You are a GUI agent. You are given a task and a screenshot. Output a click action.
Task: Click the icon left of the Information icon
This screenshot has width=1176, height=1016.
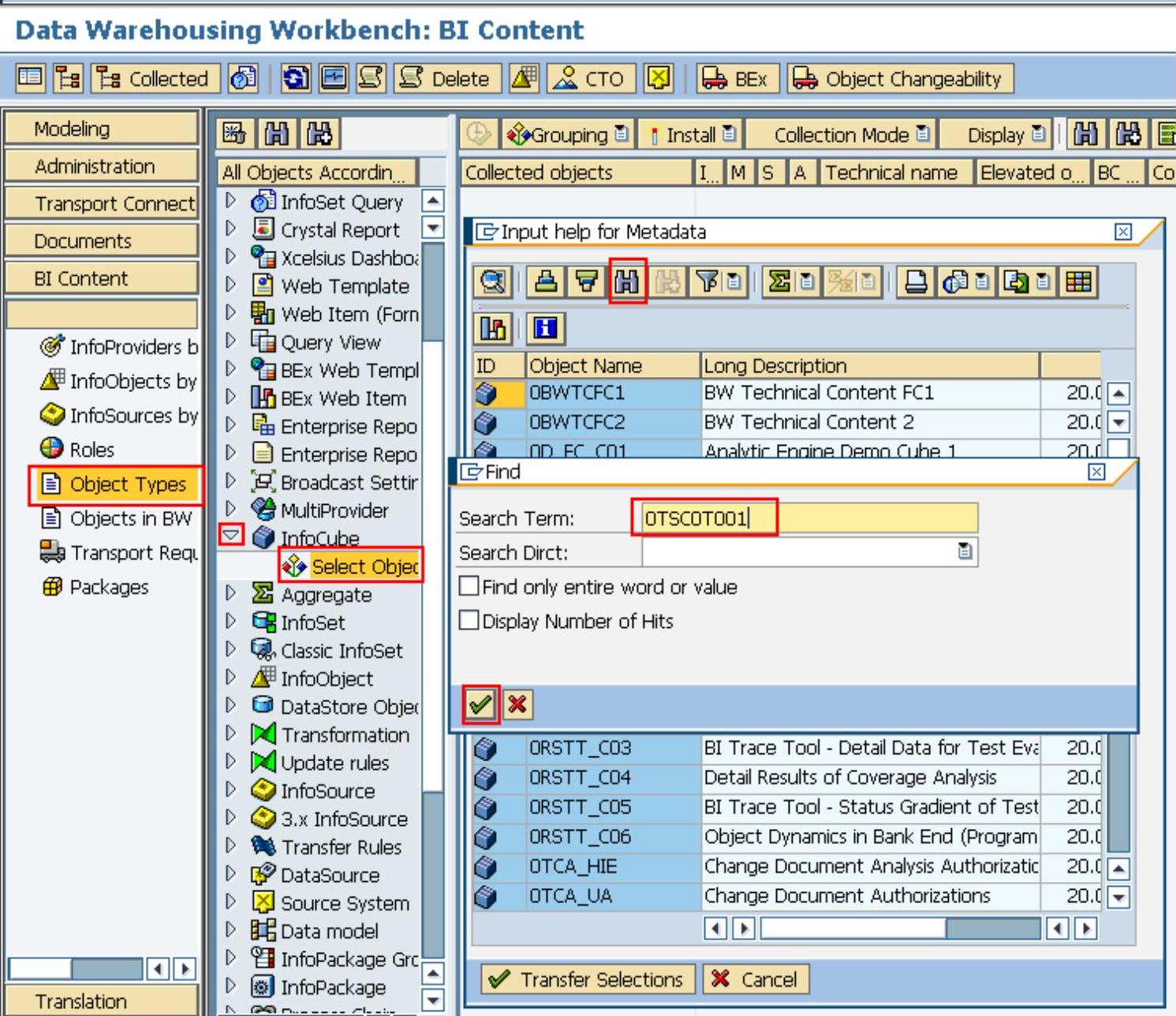pos(494,328)
